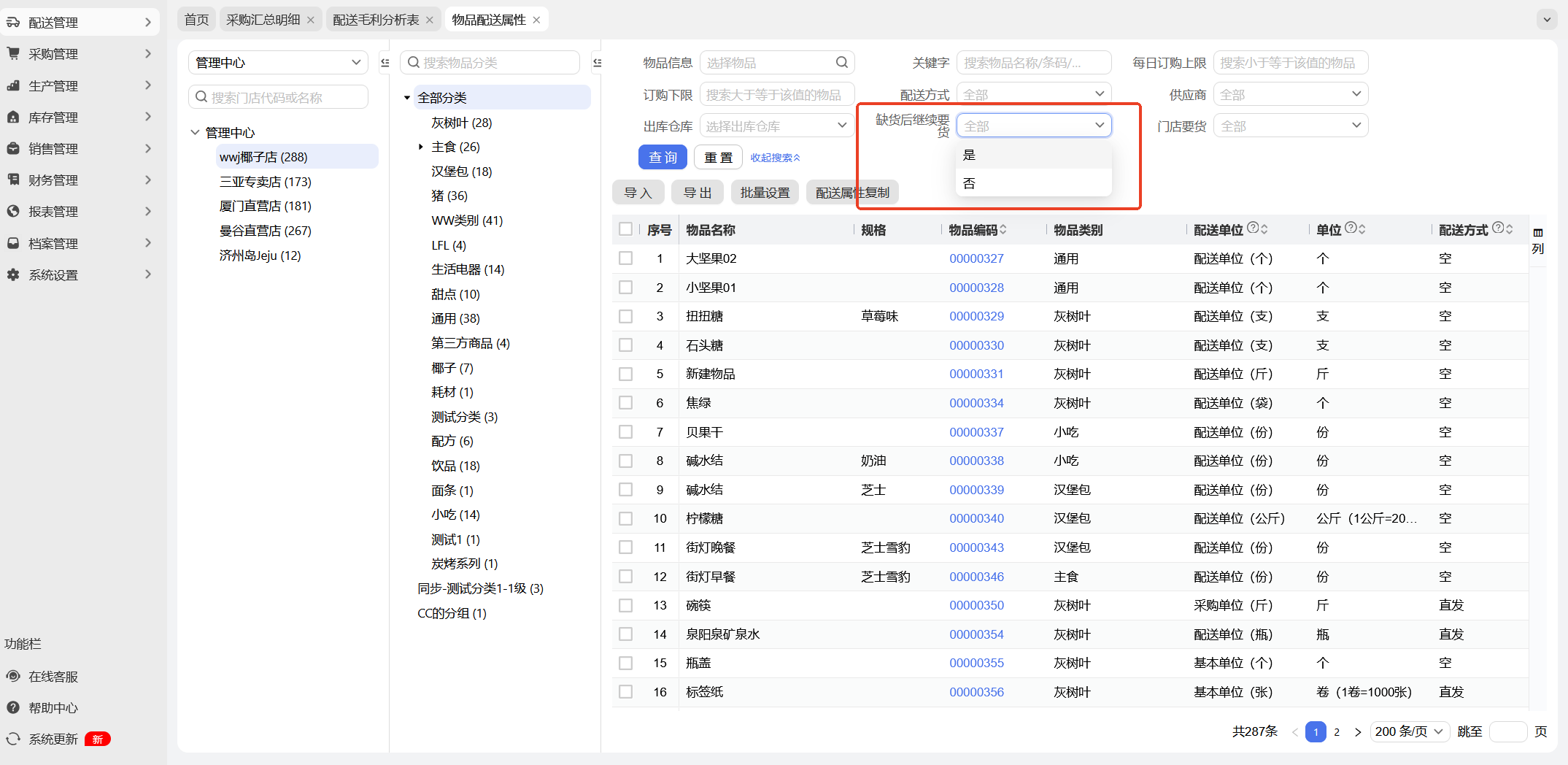Click the 在线客服 icon in function bar
1568x765 pixels.
13,677
